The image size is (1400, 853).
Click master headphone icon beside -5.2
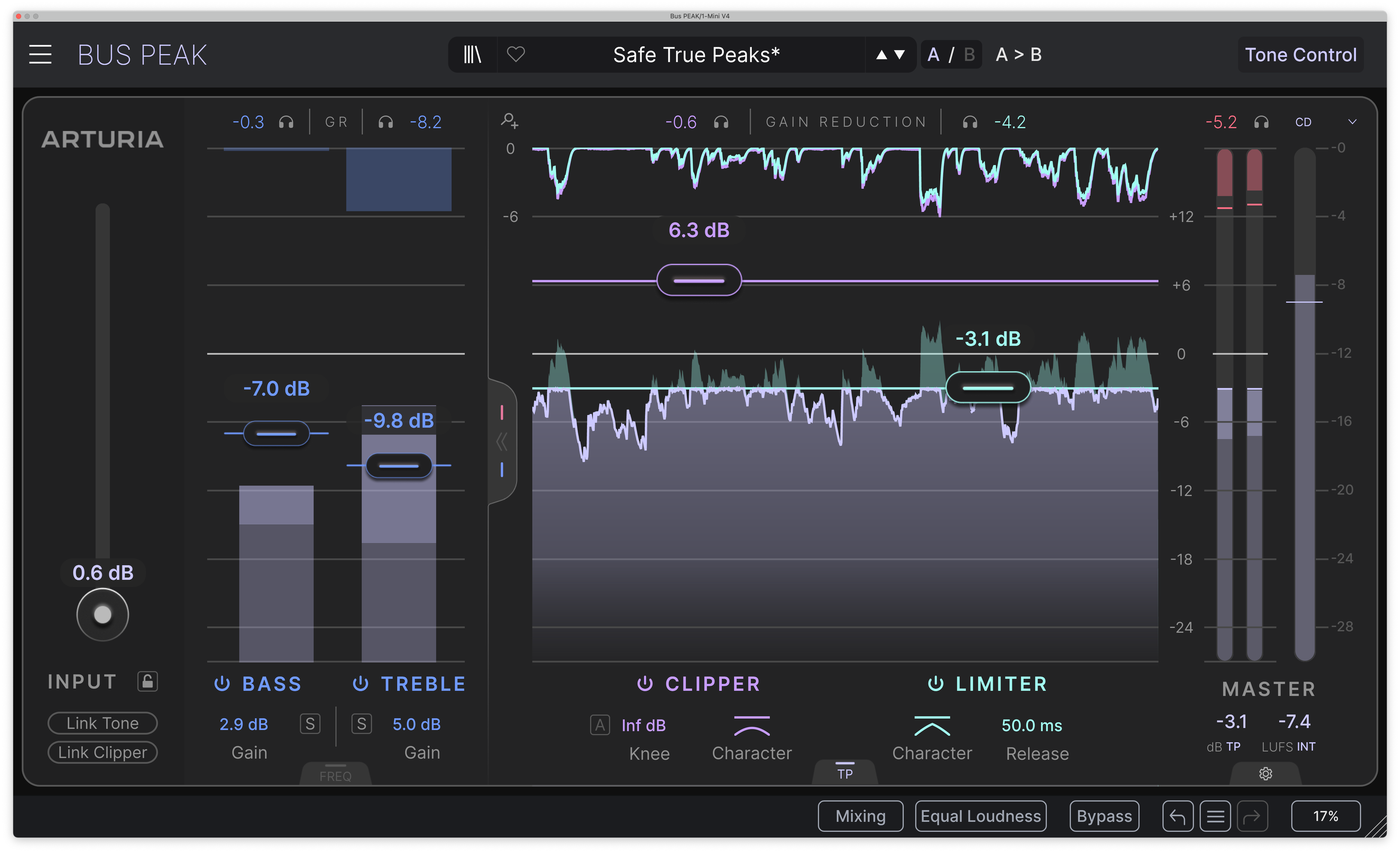1261,122
